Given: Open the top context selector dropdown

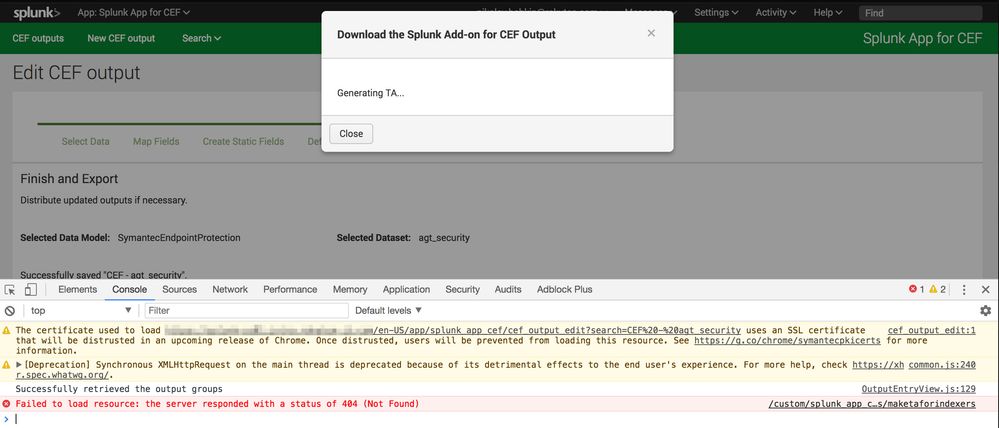Looking at the screenshot, I should click(82, 311).
